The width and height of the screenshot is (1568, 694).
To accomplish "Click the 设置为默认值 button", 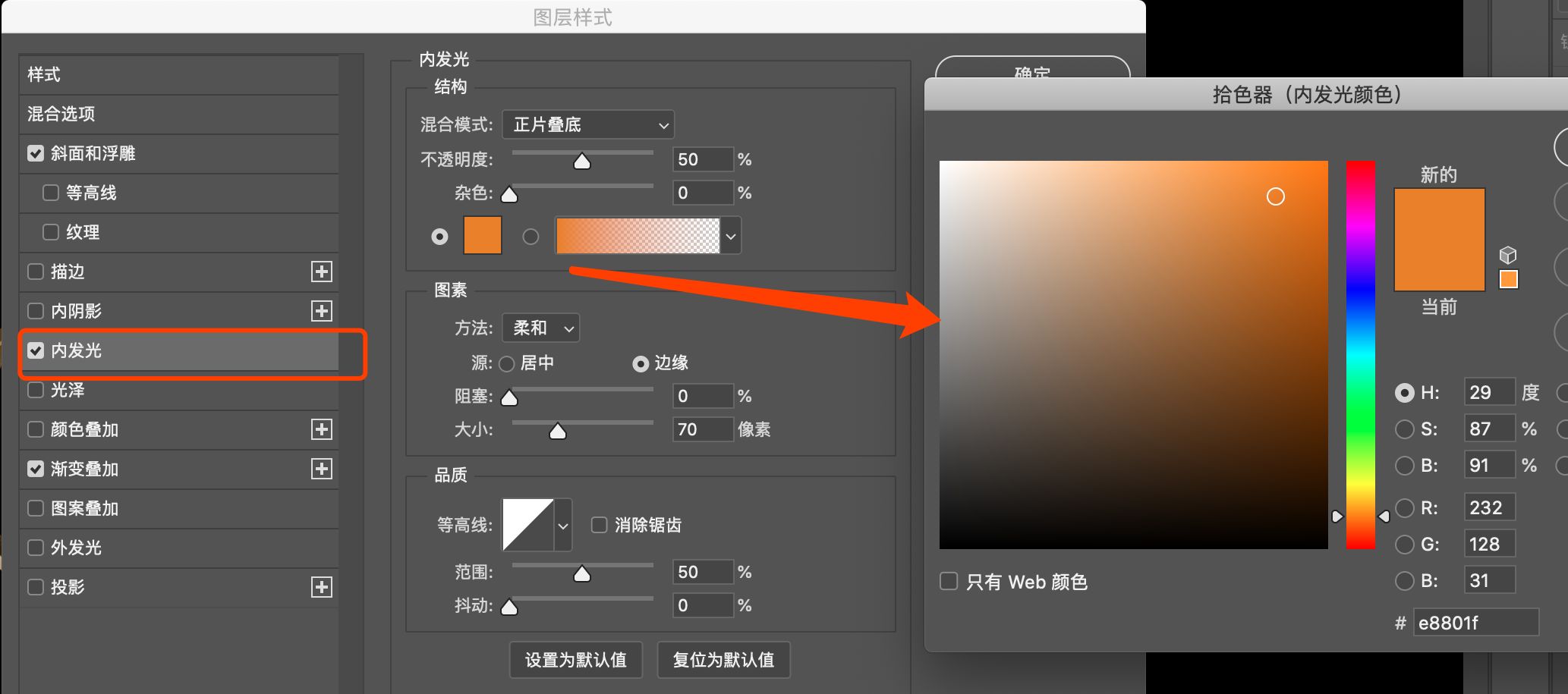I will [576, 660].
